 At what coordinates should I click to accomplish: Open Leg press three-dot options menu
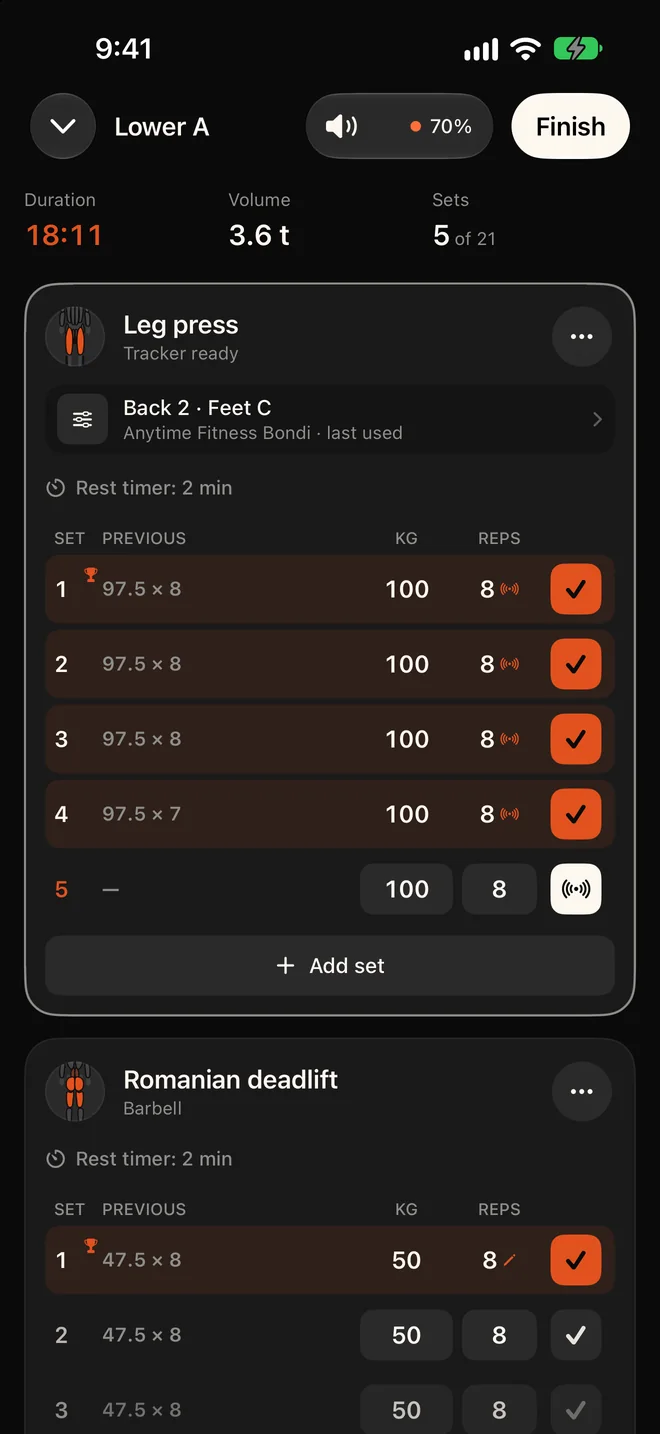click(582, 337)
